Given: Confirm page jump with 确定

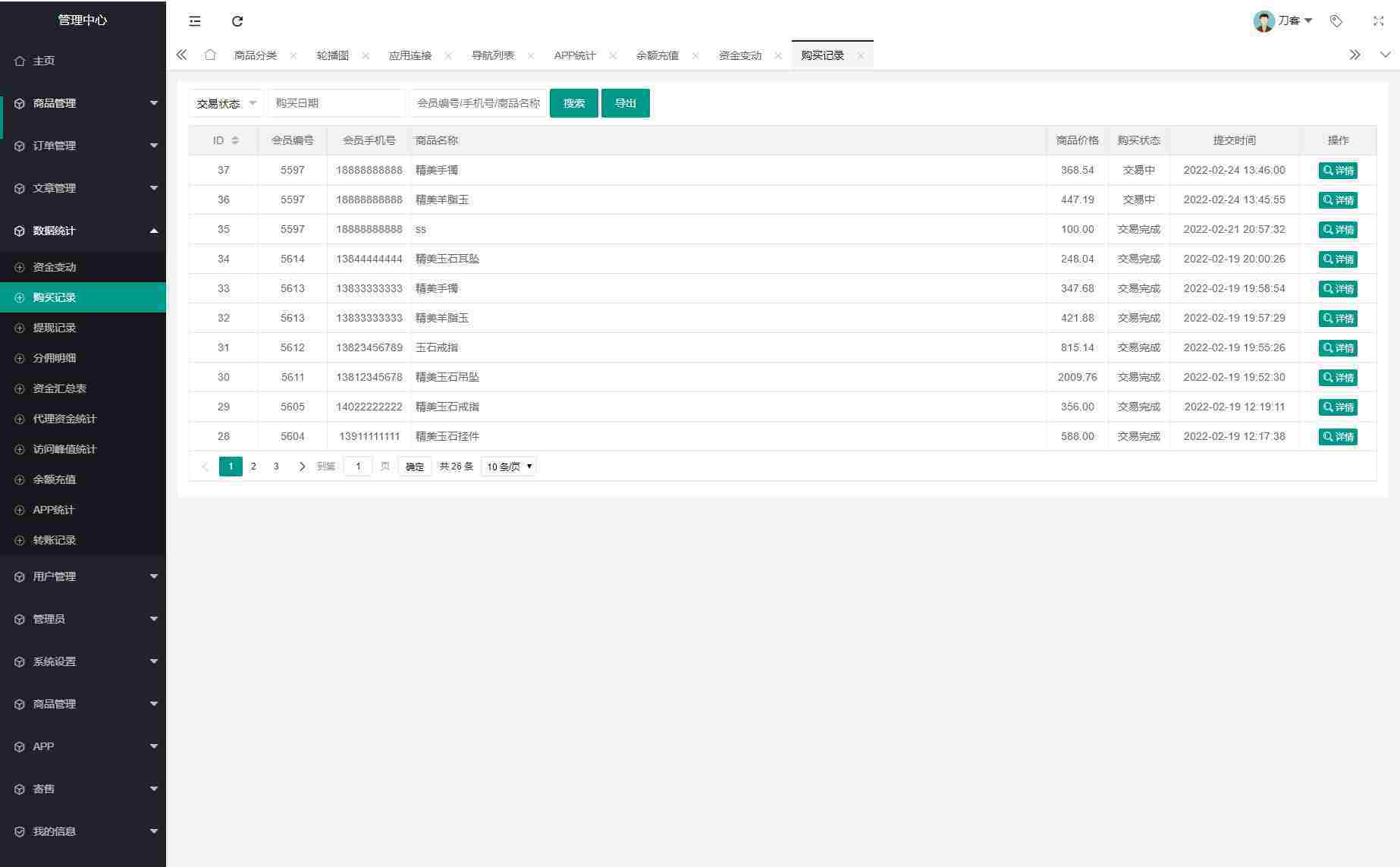Looking at the screenshot, I should [415, 466].
